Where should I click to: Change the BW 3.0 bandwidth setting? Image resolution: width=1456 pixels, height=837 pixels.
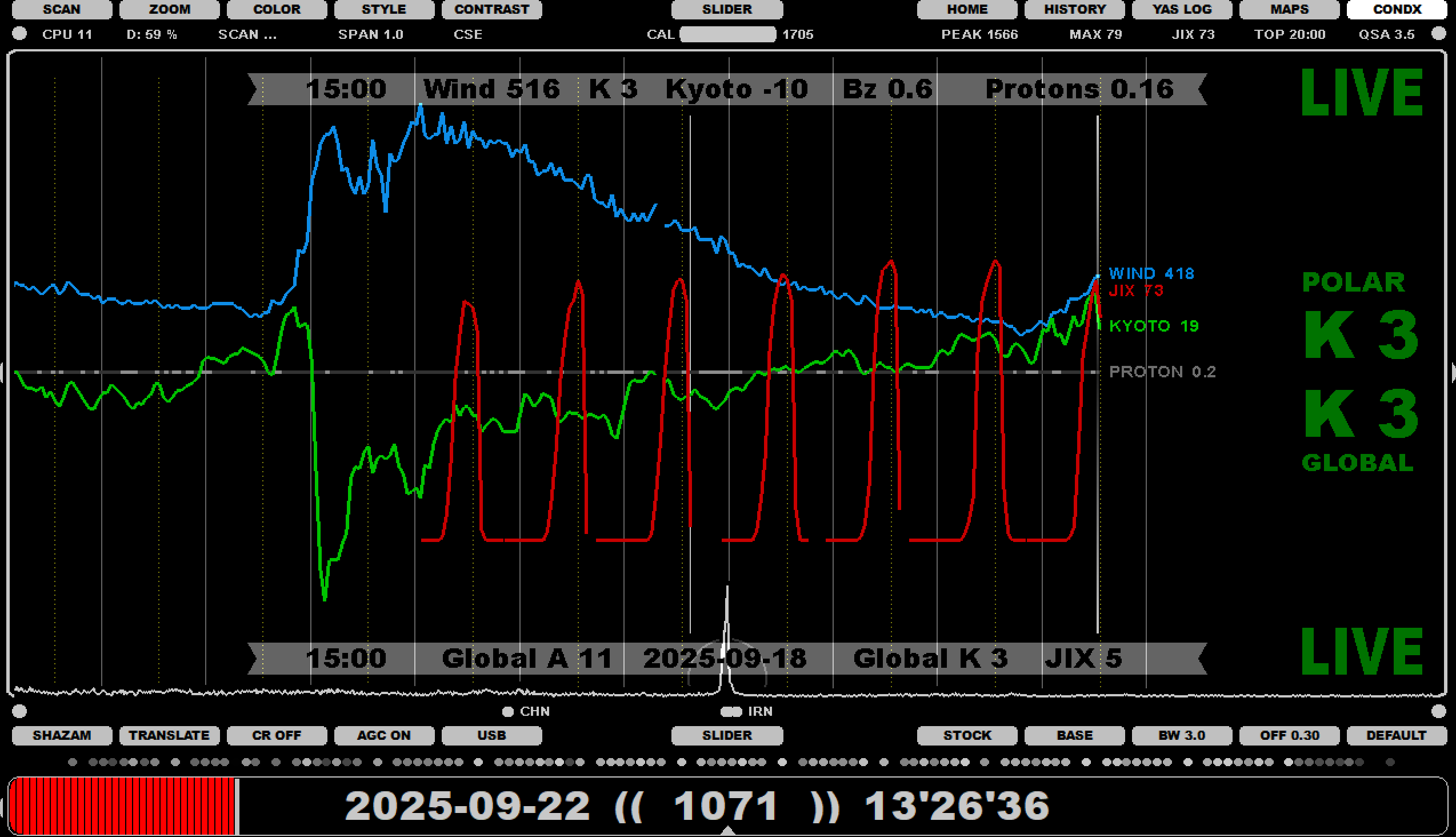coord(1181,735)
